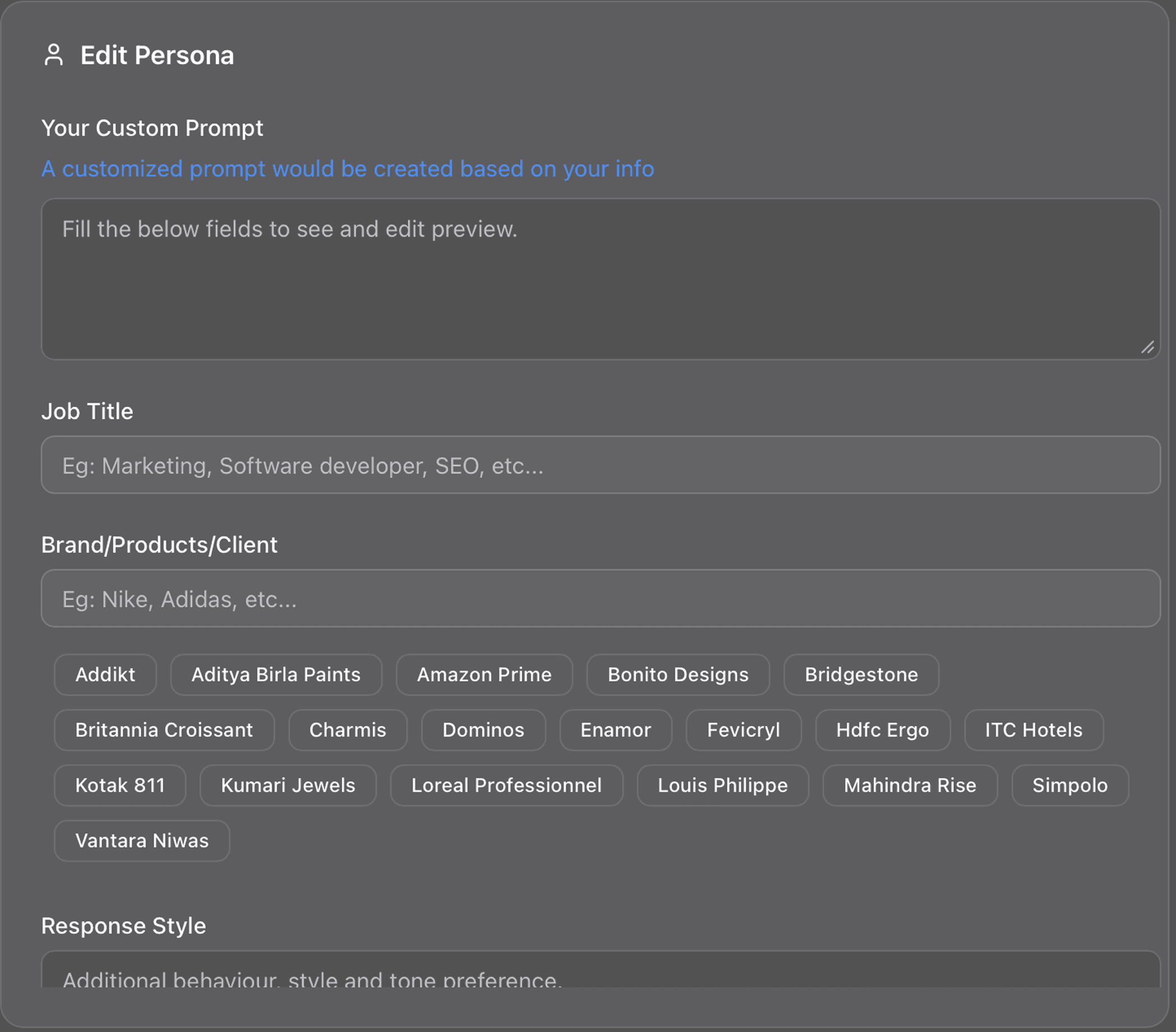Select the Aditya Birla Paints chip
Image resolution: width=1176 pixels, height=1032 pixels.
(x=276, y=674)
